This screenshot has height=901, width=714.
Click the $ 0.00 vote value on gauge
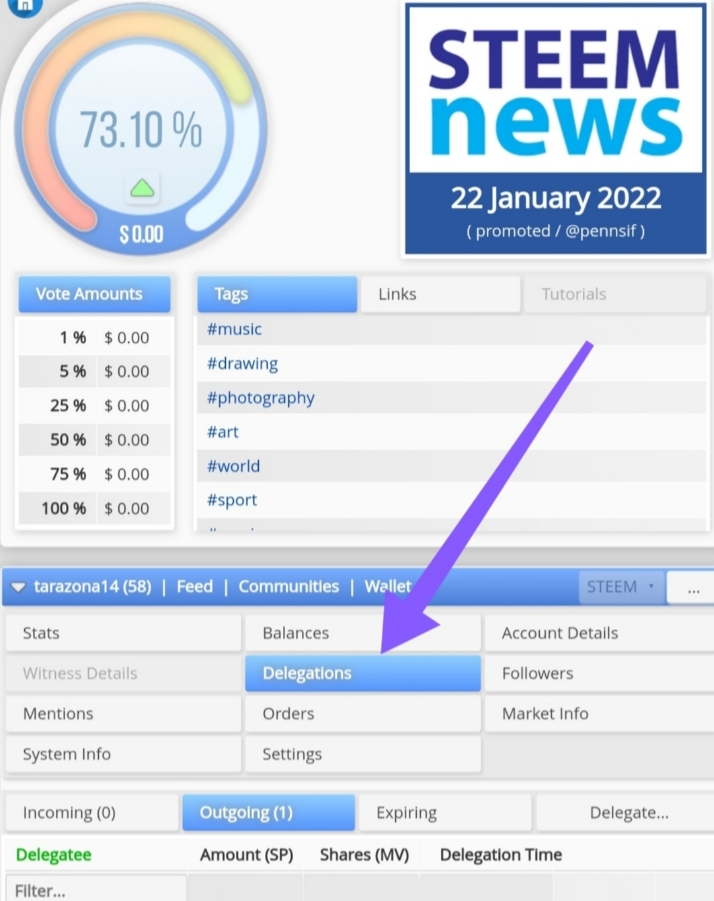coord(141,234)
